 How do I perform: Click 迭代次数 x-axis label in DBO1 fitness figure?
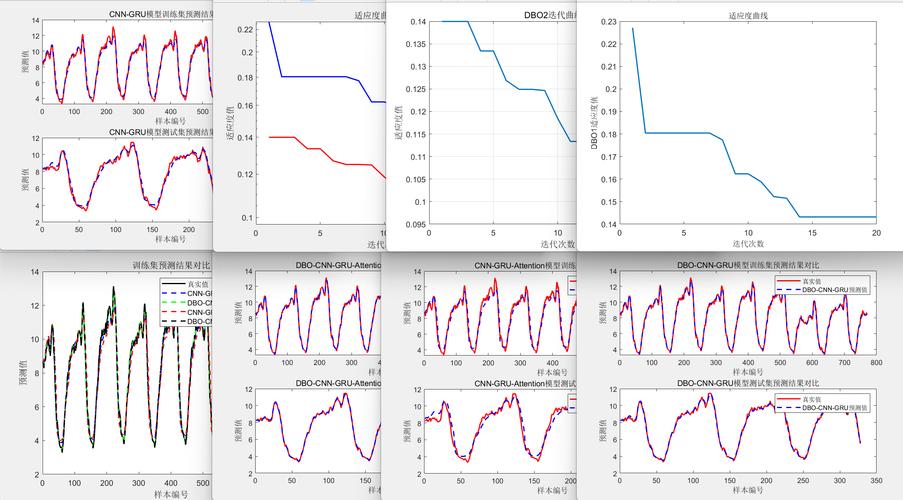pos(748,244)
